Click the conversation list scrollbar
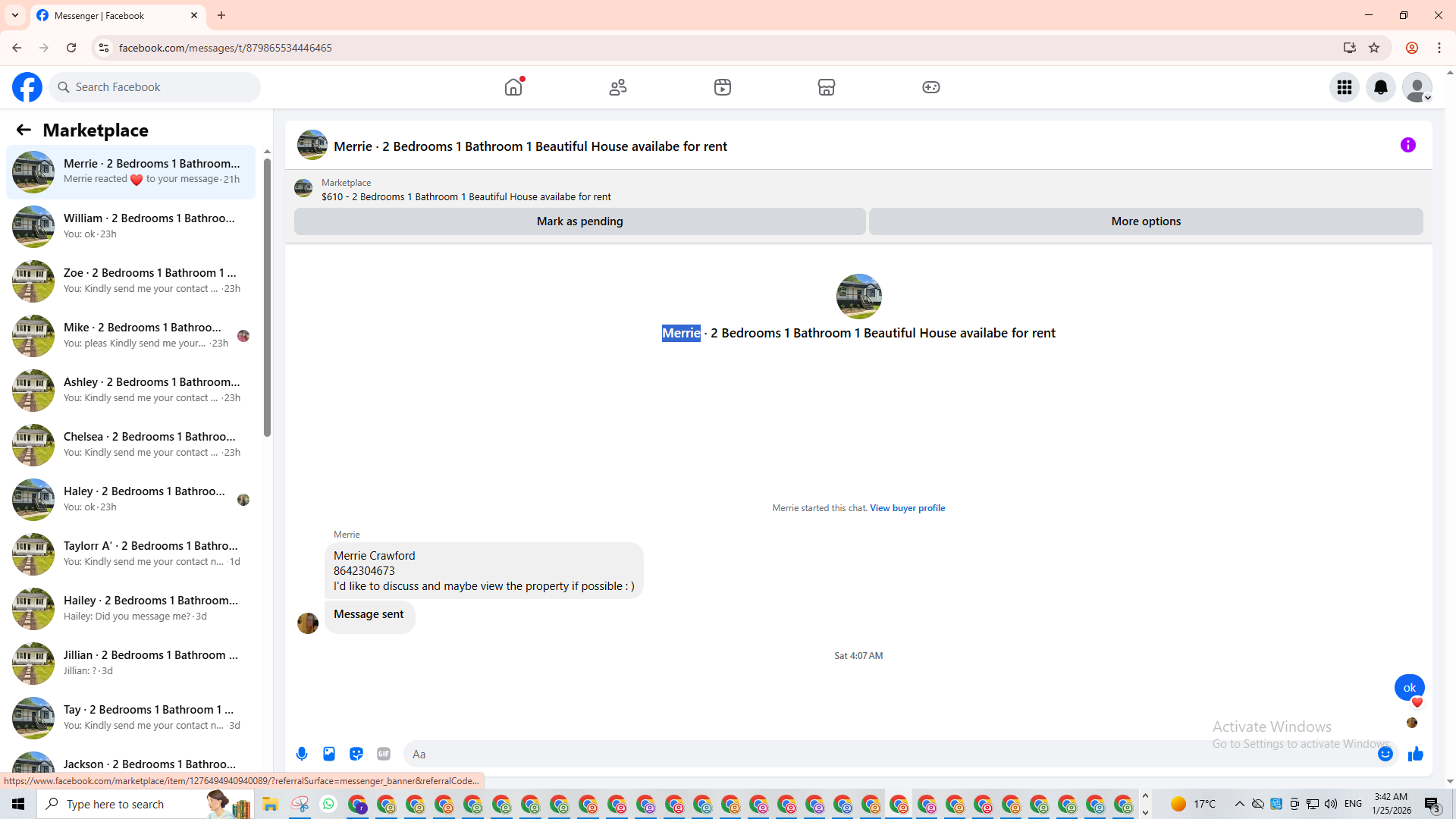The image size is (1456, 819). (x=267, y=296)
